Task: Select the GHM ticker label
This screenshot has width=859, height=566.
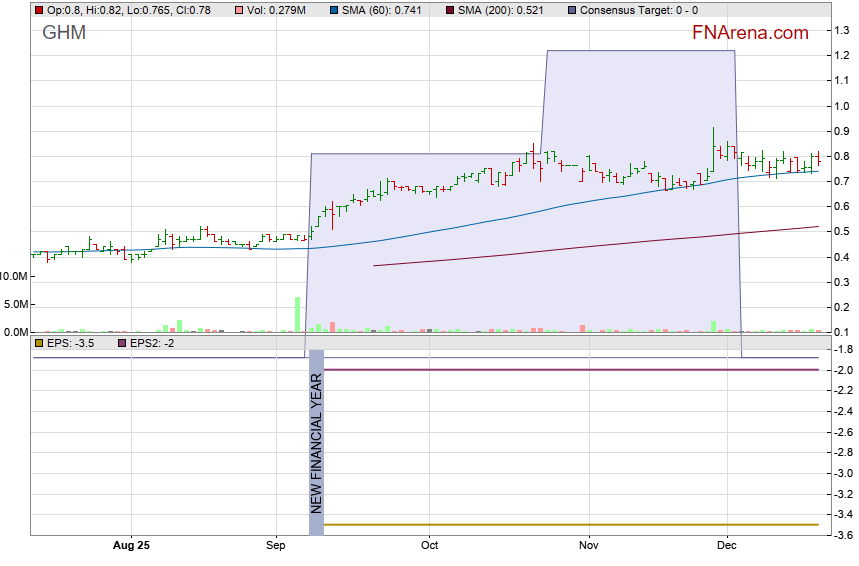Action: (x=64, y=33)
